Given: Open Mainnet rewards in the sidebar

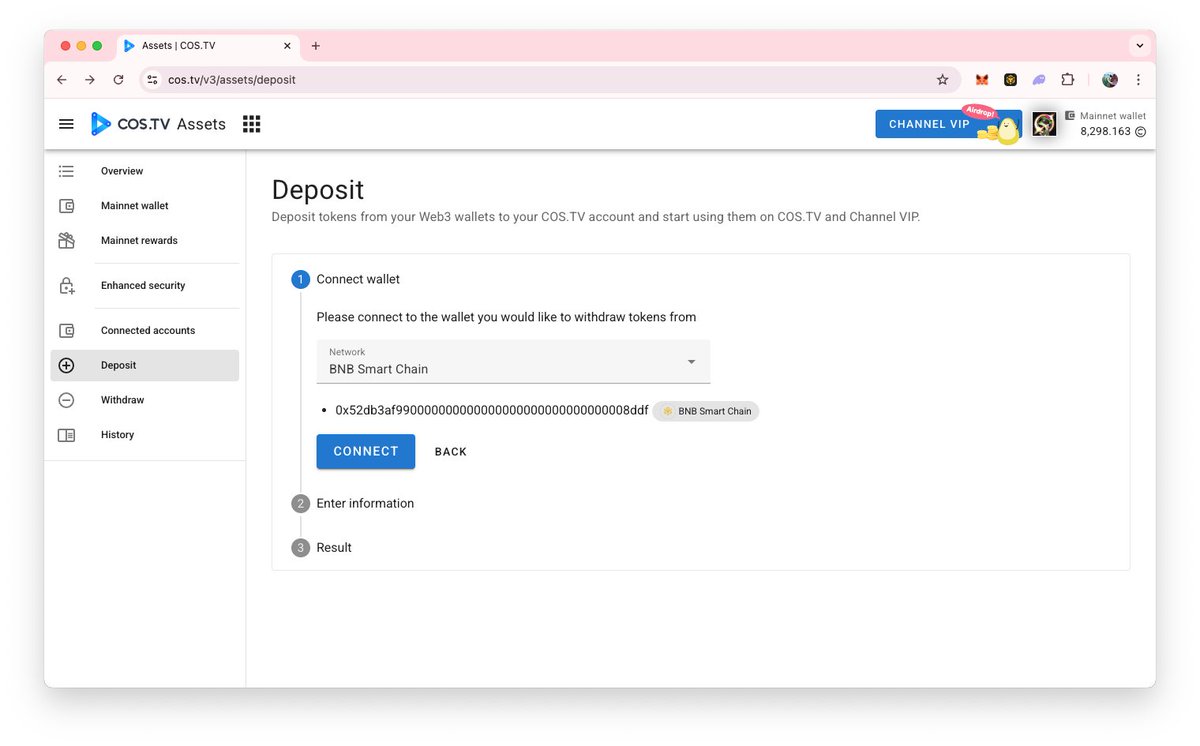Looking at the screenshot, I should coord(145,241).
